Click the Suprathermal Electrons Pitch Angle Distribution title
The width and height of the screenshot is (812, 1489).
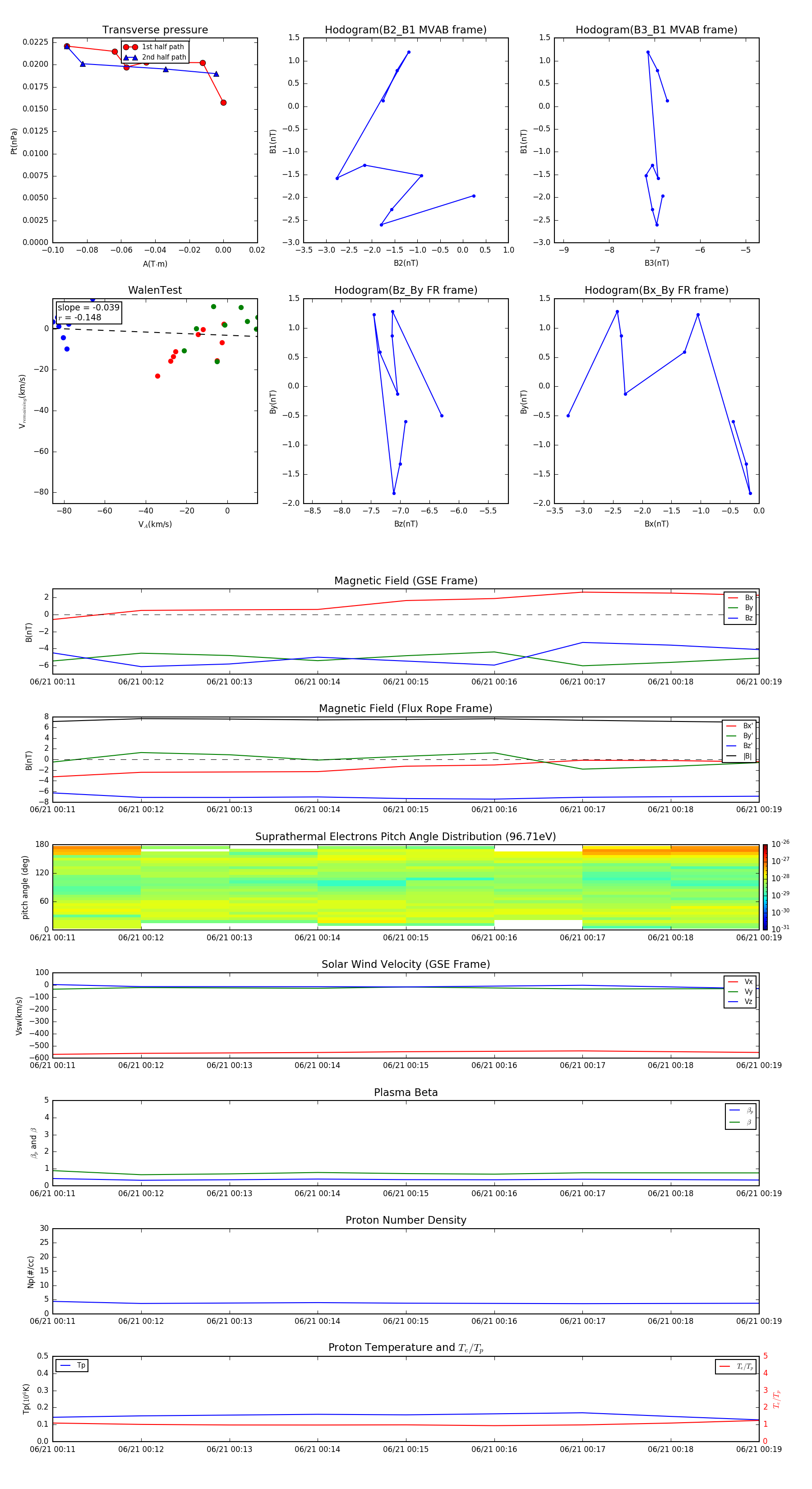pyautogui.click(x=406, y=837)
